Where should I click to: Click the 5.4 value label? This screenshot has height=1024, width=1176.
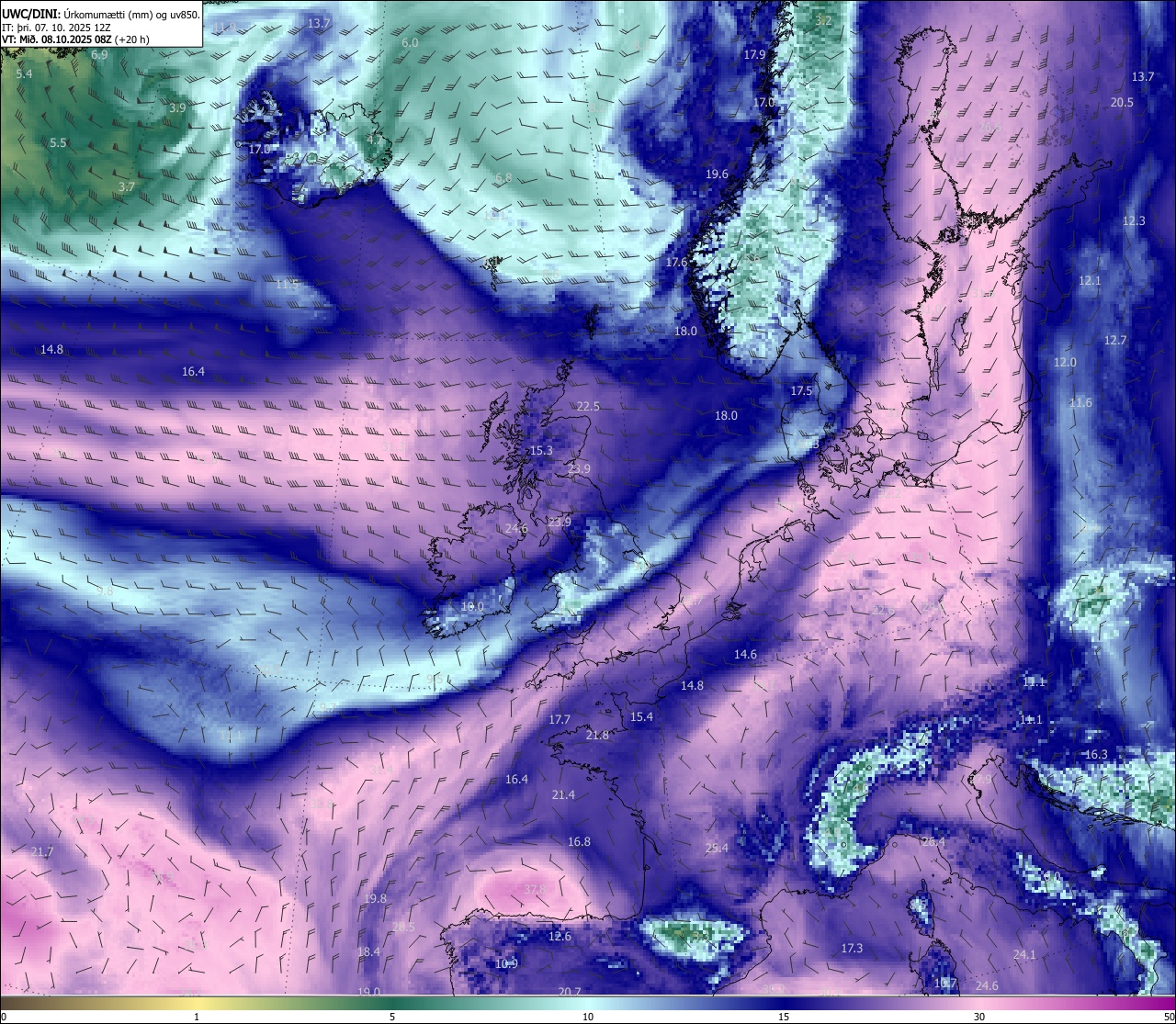click(24, 73)
